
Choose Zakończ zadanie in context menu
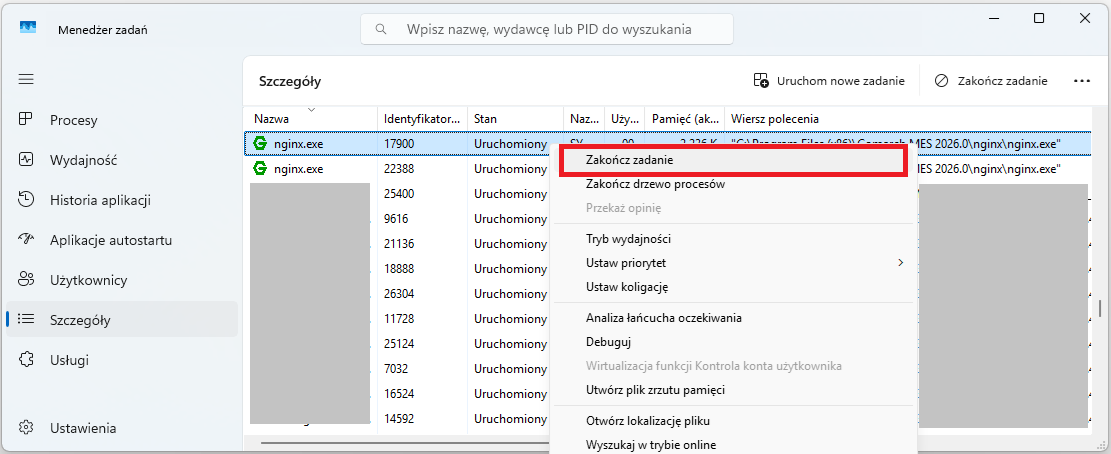(733, 160)
